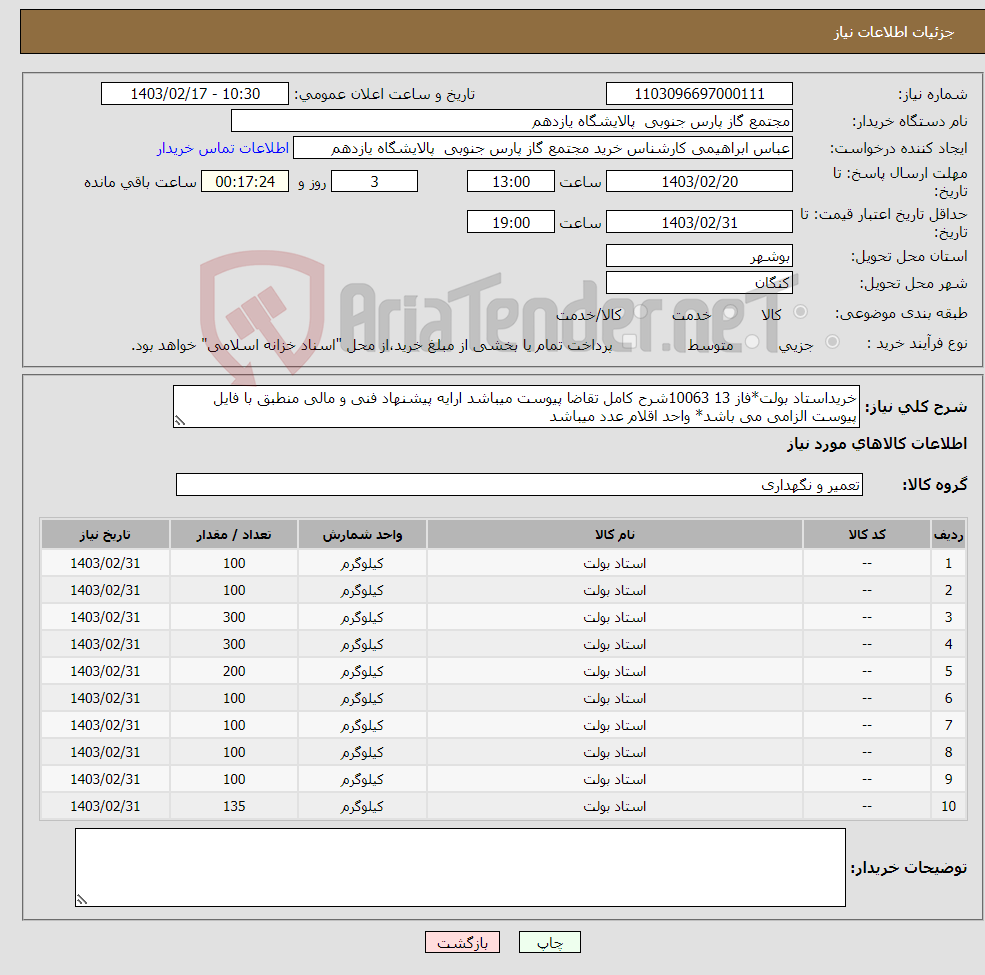Click the تاریخ نیاز column header

105,535
